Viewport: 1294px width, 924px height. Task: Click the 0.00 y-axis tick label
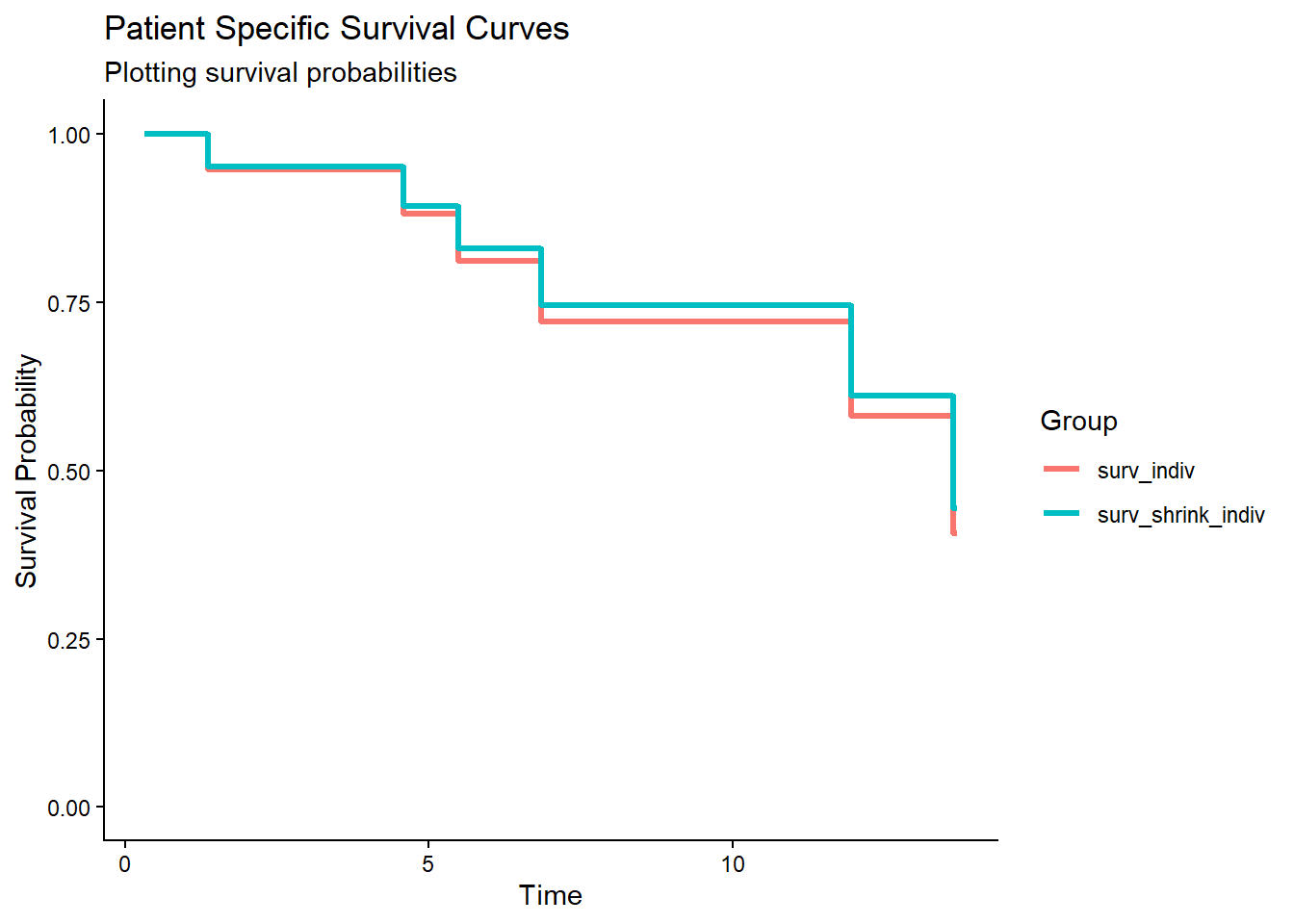69,808
